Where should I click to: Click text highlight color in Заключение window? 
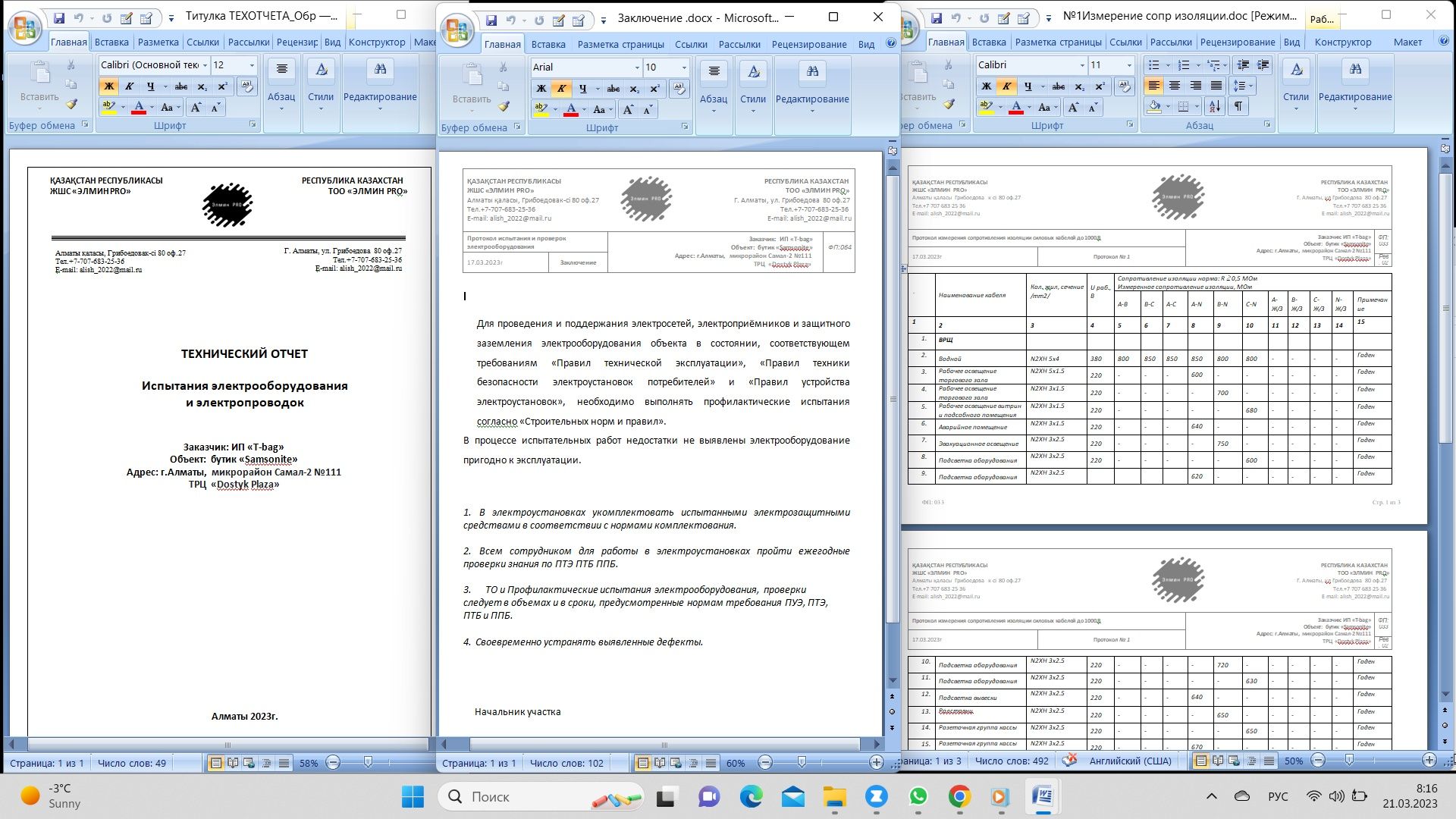pyautogui.click(x=541, y=110)
